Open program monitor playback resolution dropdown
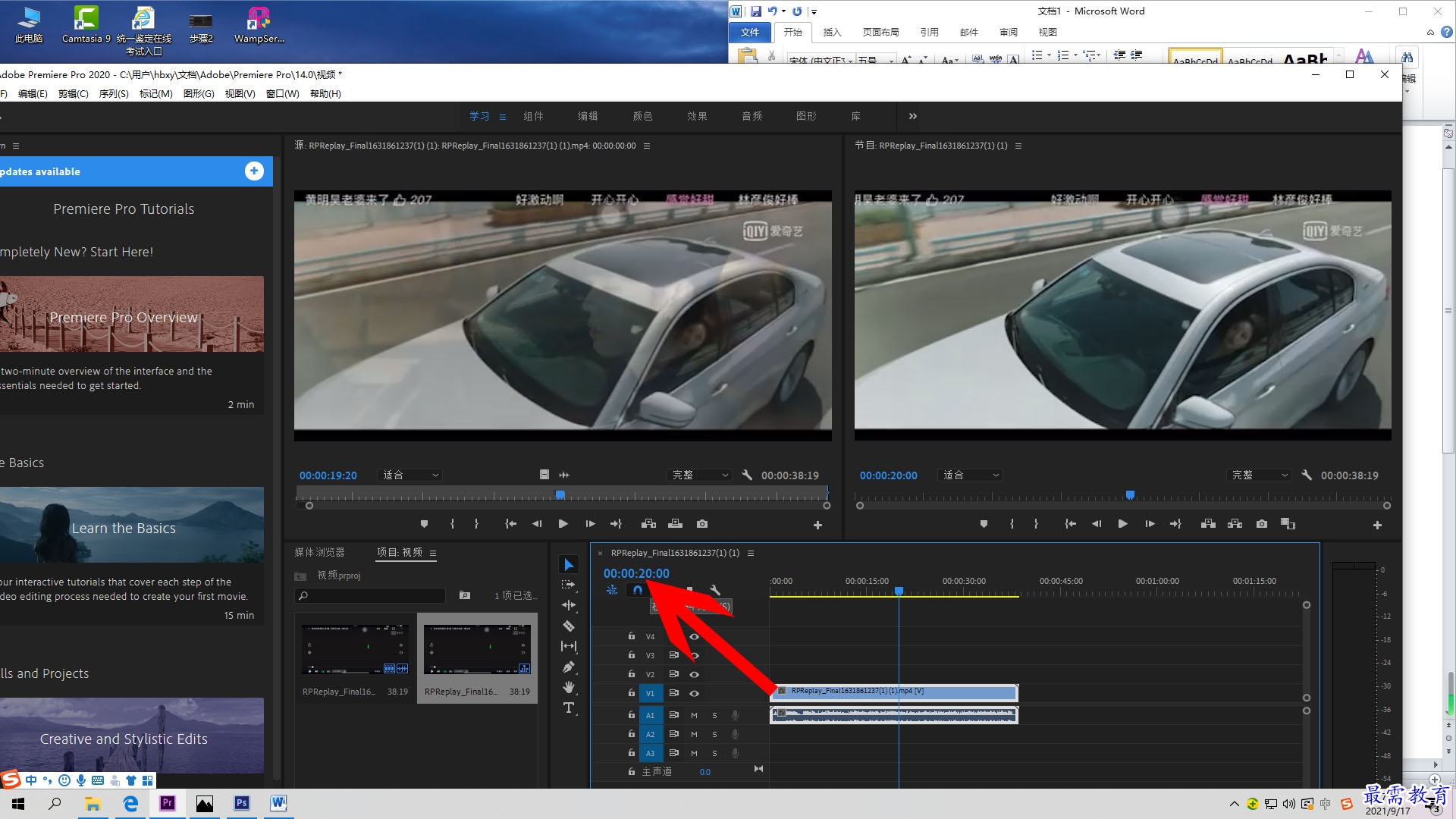The width and height of the screenshot is (1456, 819). click(1259, 475)
